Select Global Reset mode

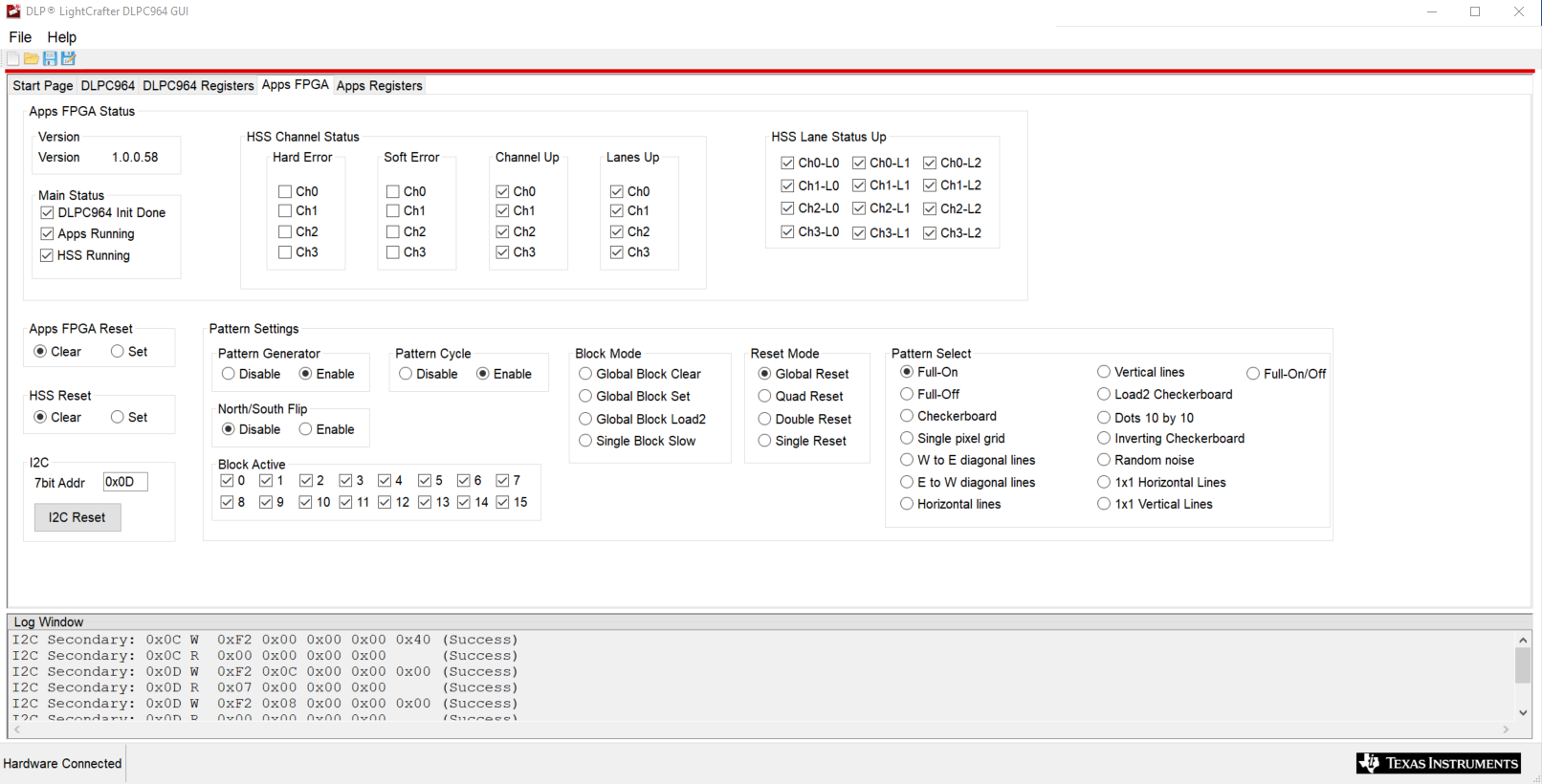pos(764,374)
